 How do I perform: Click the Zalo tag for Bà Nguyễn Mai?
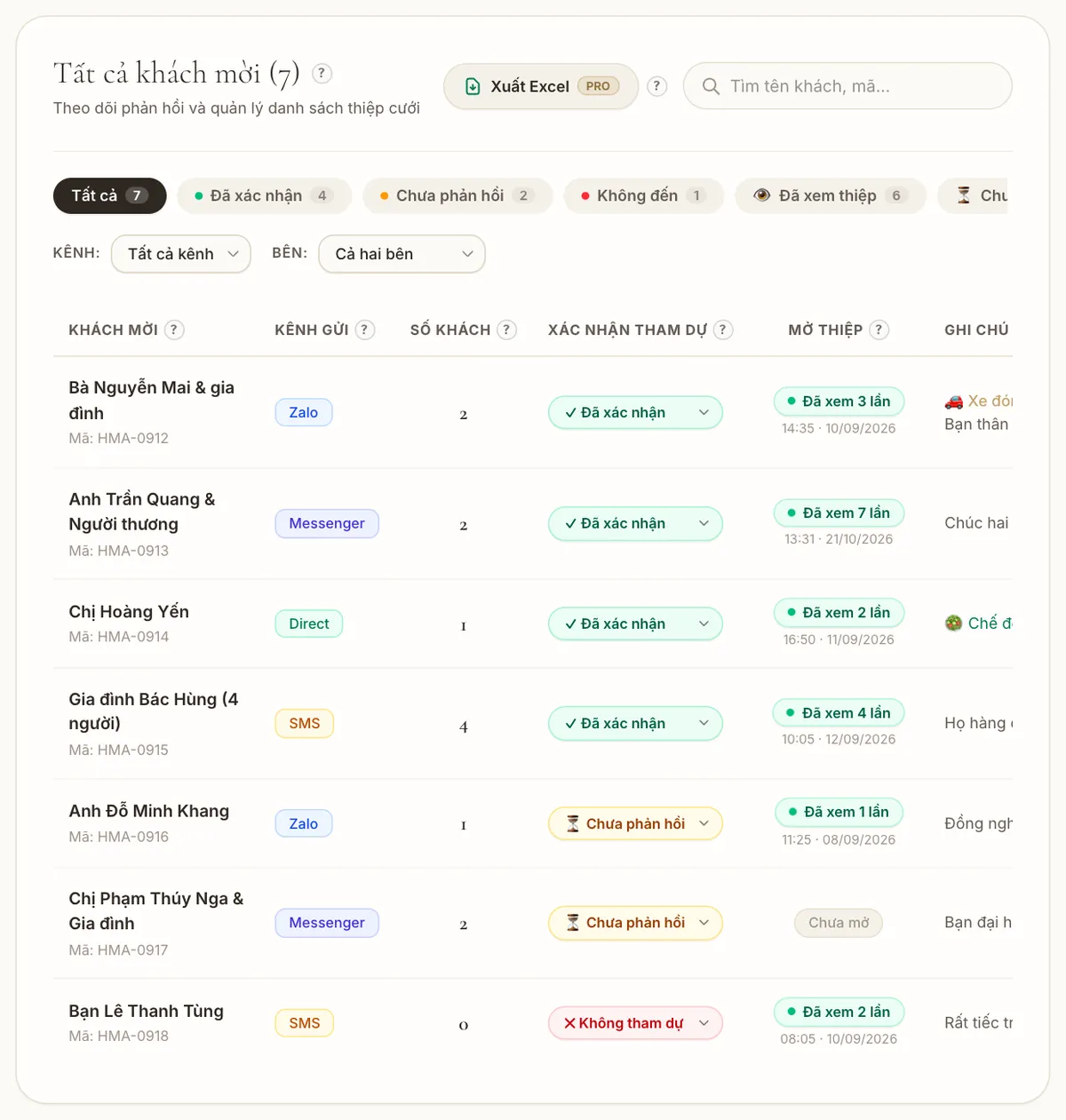point(304,412)
